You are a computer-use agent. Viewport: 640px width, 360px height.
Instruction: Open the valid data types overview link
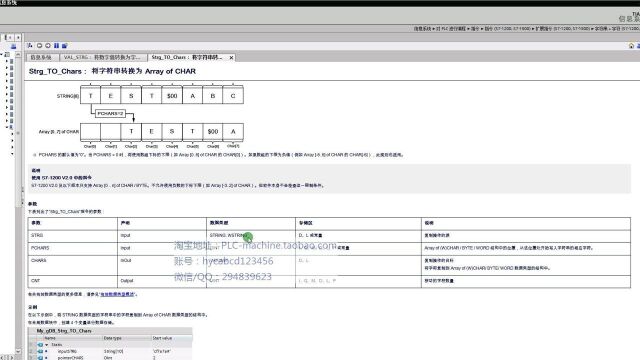(x=118, y=294)
